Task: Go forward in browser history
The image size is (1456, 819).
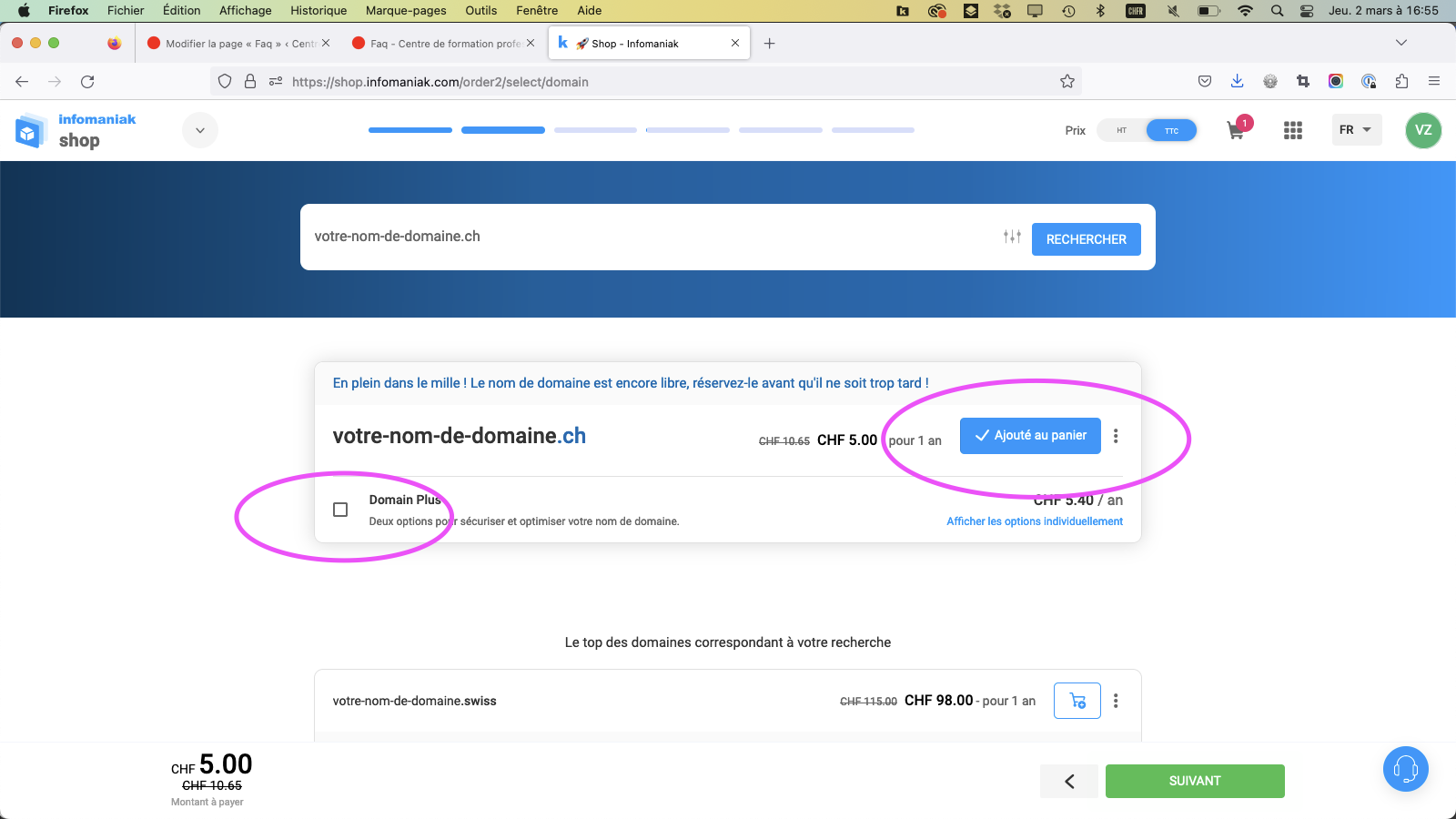Action: coord(55,82)
